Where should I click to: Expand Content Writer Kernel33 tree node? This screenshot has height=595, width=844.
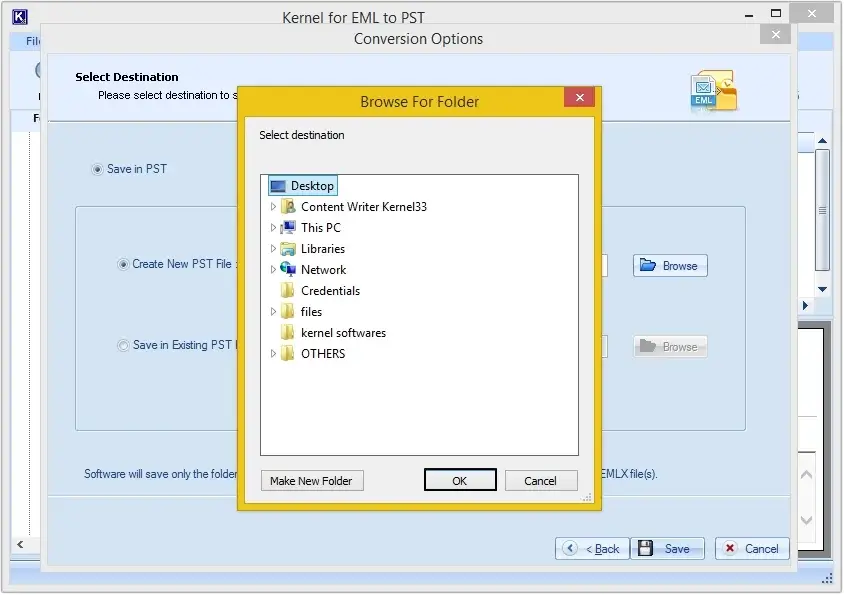coord(273,207)
